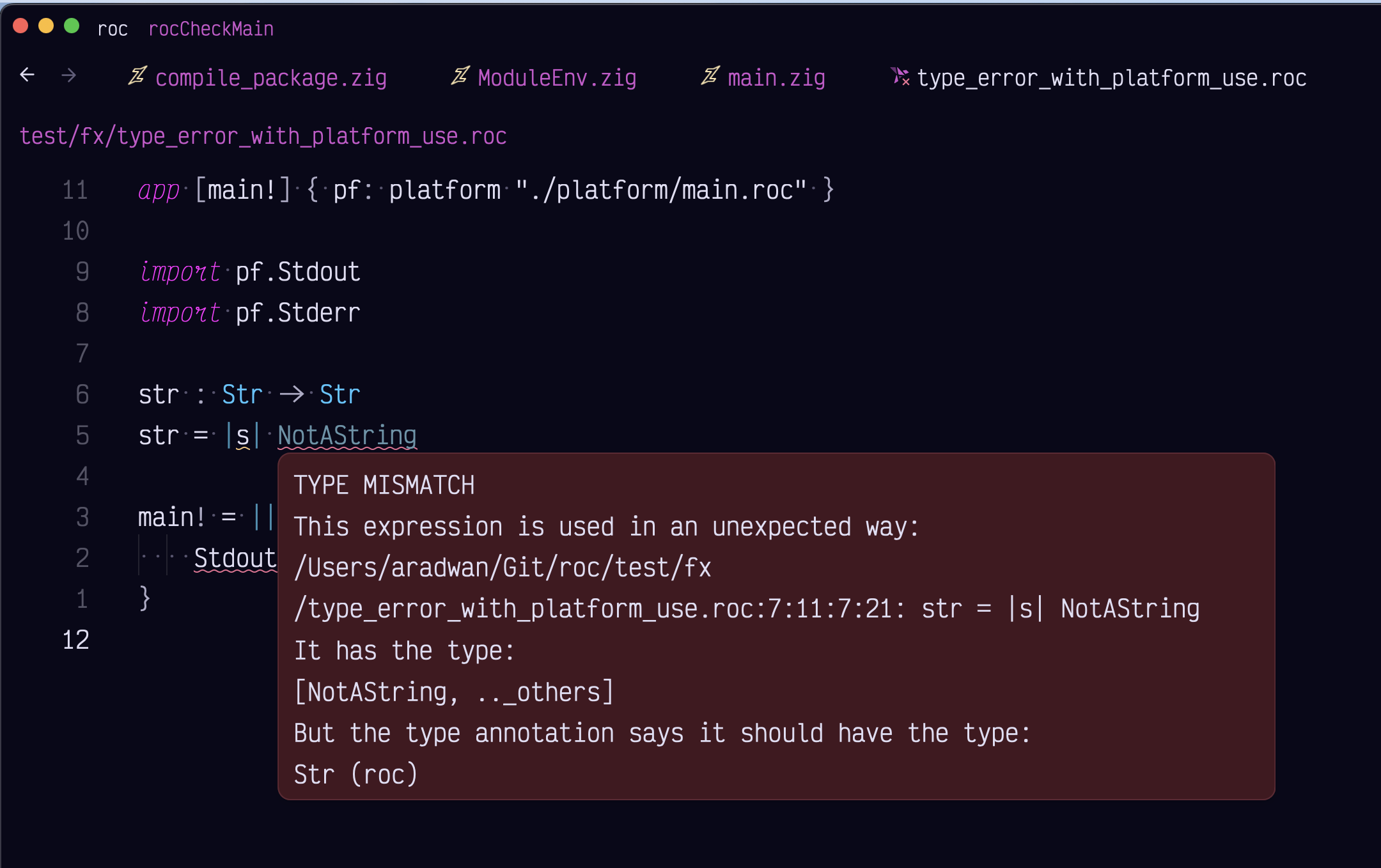Click the underlined NotAString in the code
Viewport: 1381px width, 868px height.
pos(347,435)
